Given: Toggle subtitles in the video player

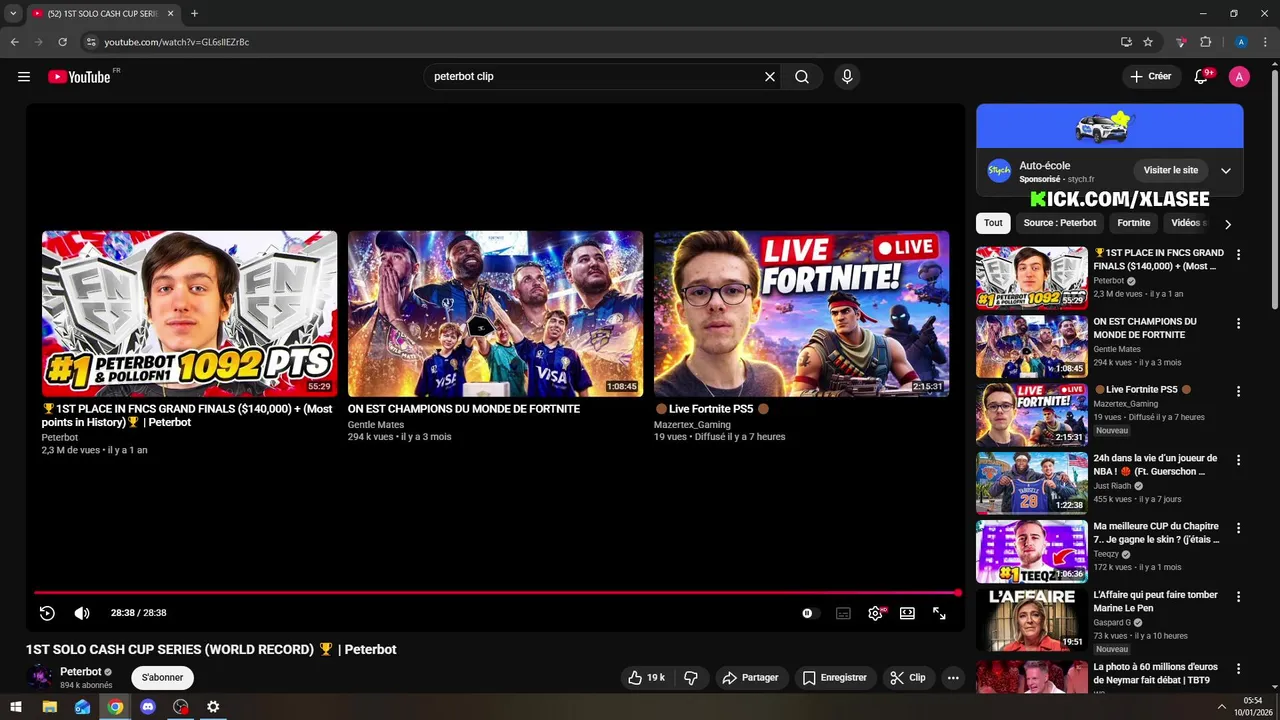Looking at the screenshot, I should tap(843, 613).
